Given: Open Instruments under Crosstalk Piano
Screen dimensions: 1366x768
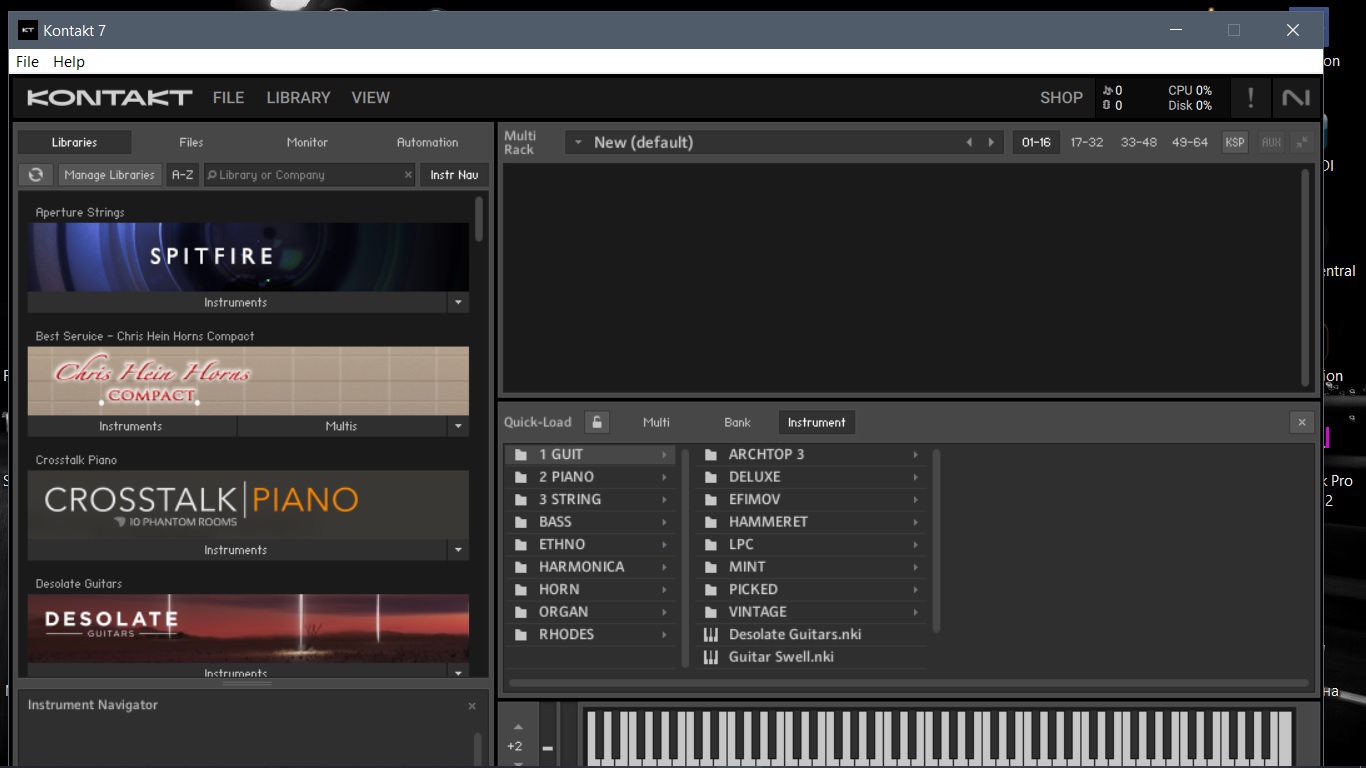Looking at the screenshot, I should [x=236, y=550].
